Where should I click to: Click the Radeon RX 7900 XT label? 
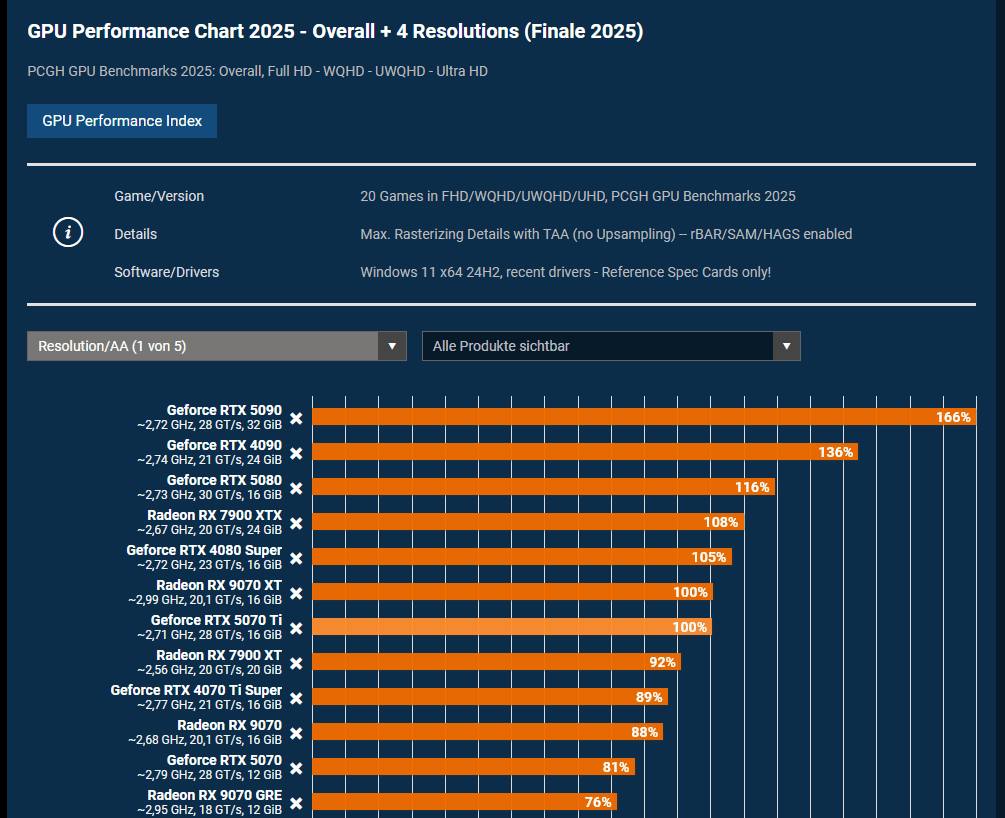click(219, 655)
